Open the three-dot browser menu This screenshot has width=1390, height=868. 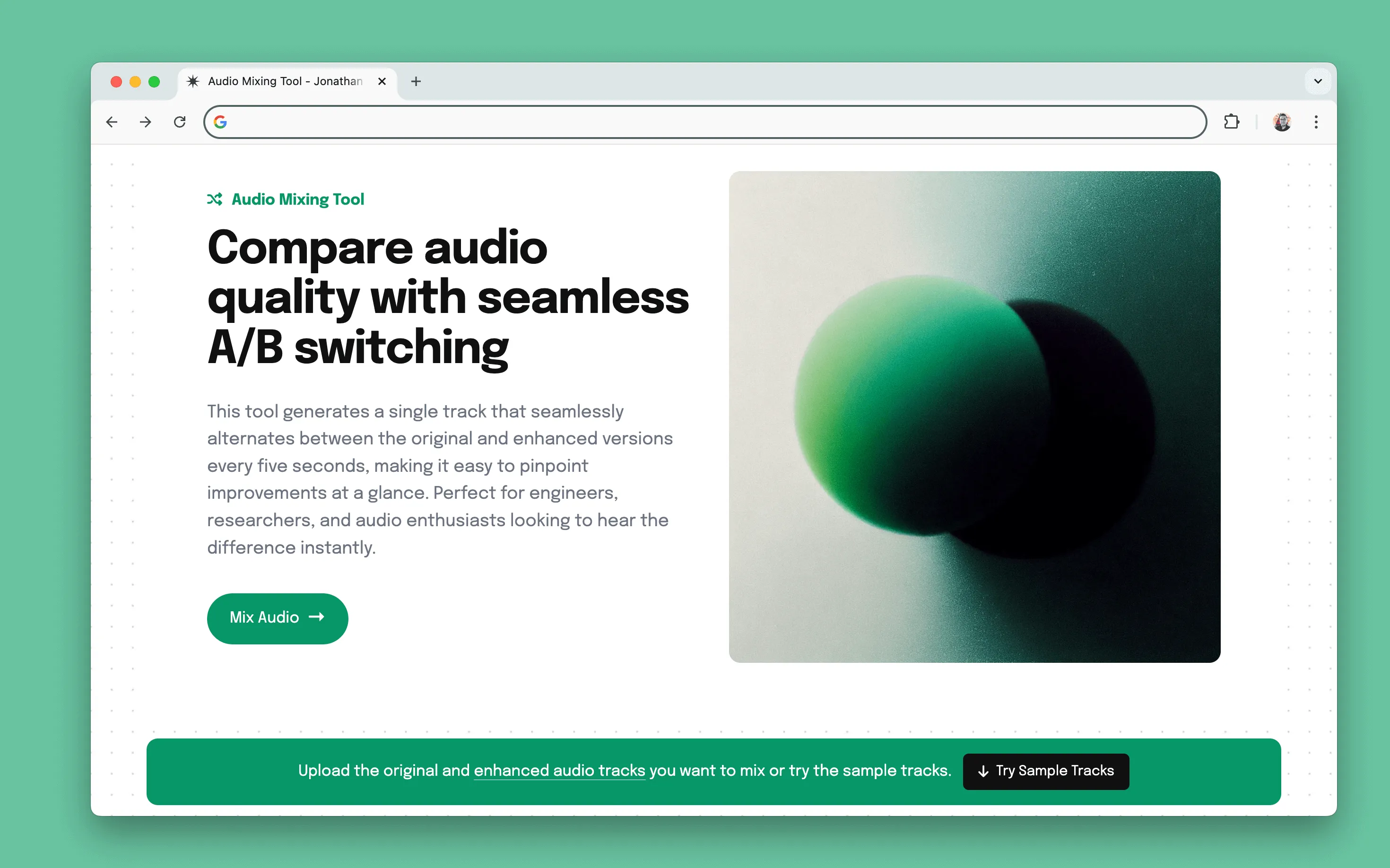[x=1316, y=122]
